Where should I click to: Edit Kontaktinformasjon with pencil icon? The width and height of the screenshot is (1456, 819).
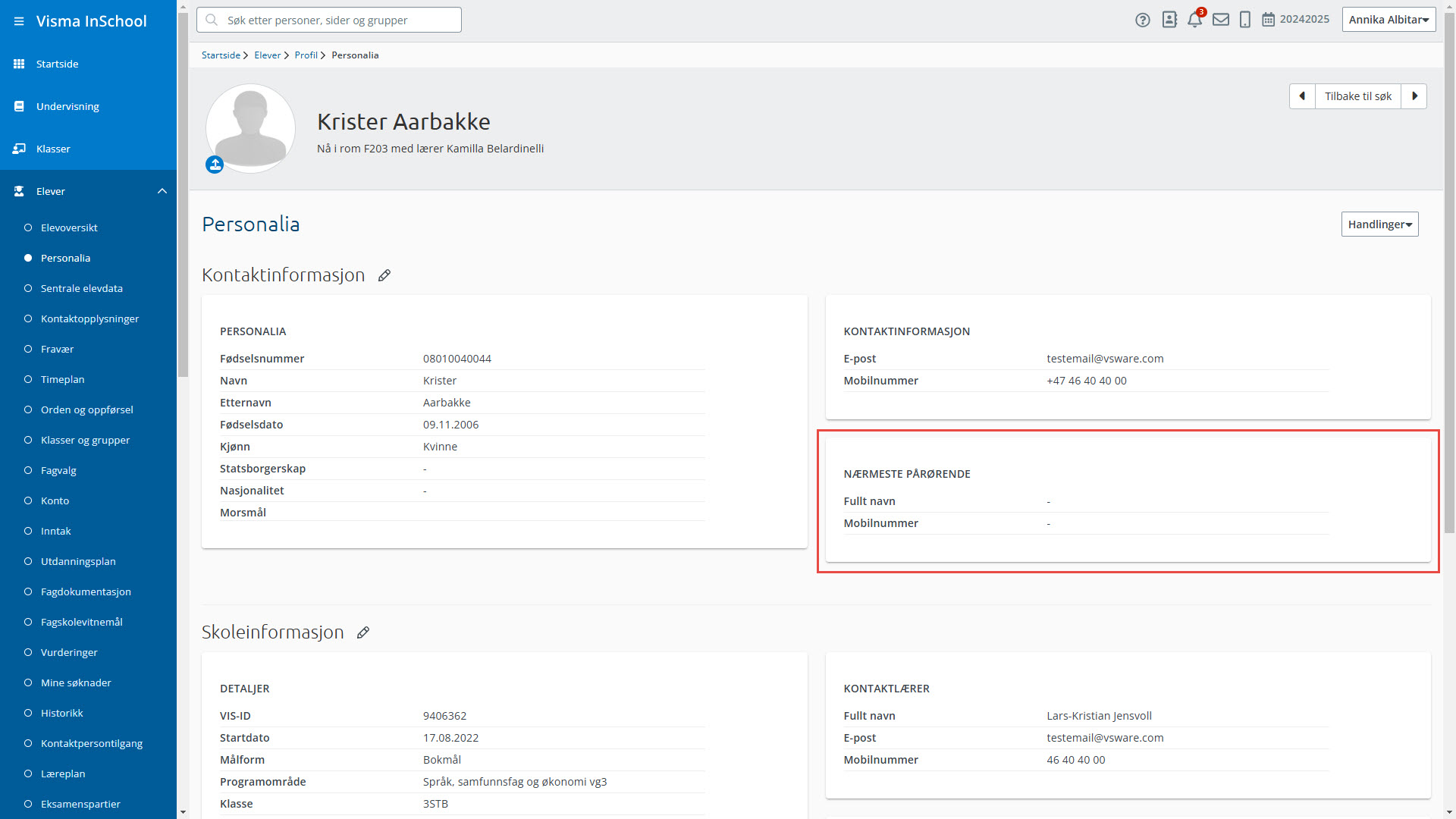click(384, 275)
